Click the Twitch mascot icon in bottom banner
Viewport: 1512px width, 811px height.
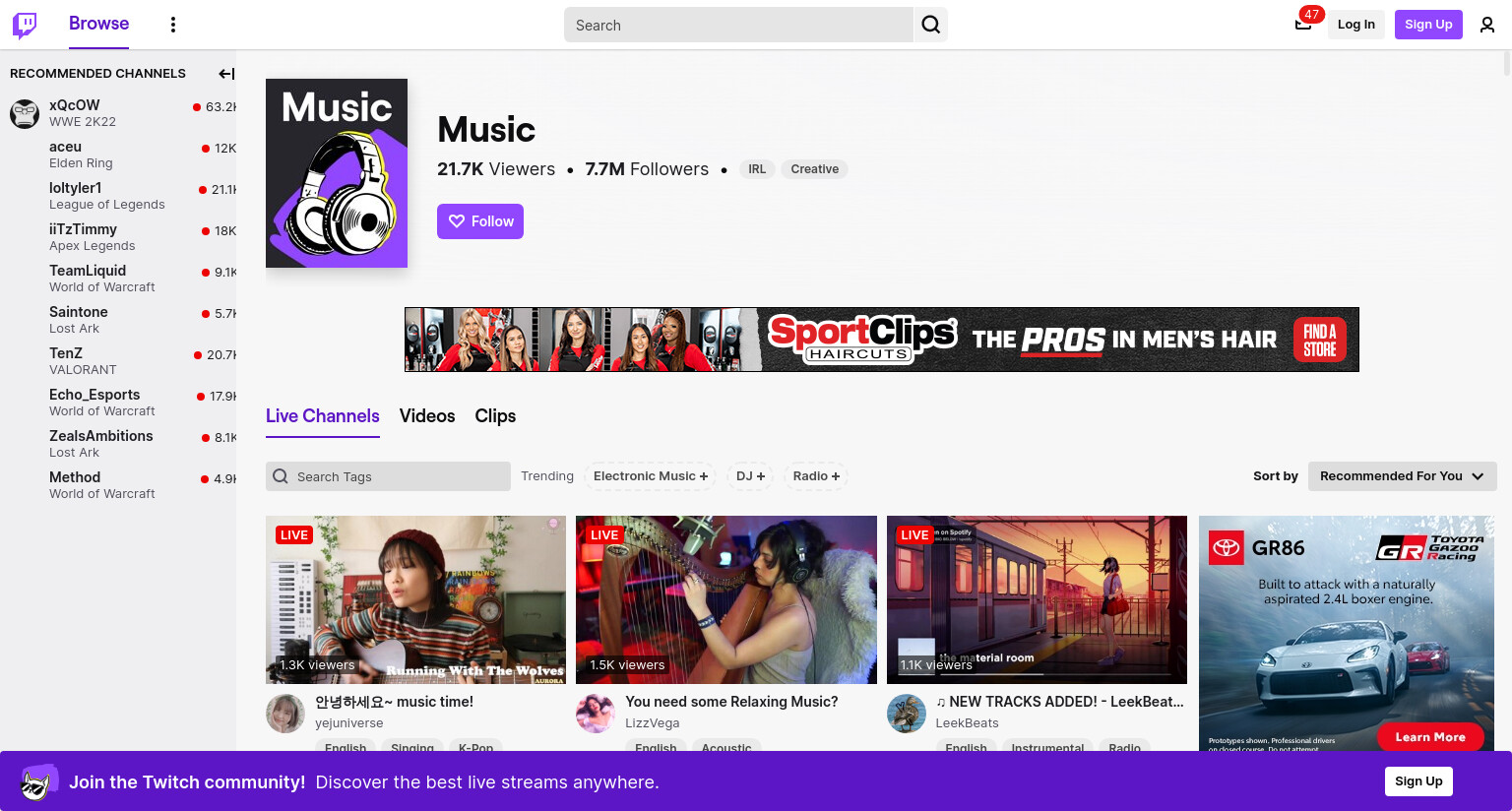38,782
